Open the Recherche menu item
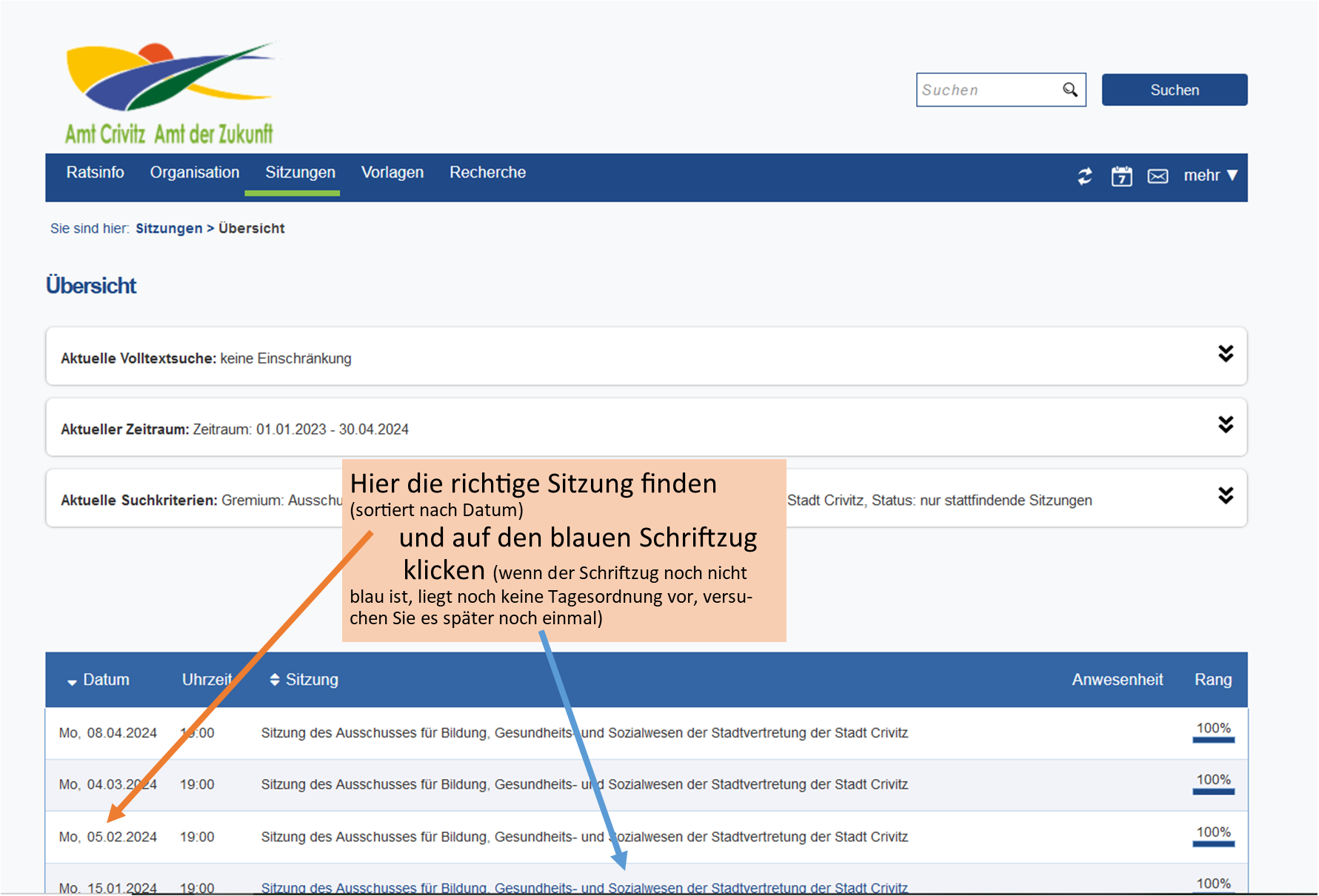The image size is (1319, 896). tap(487, 173)
